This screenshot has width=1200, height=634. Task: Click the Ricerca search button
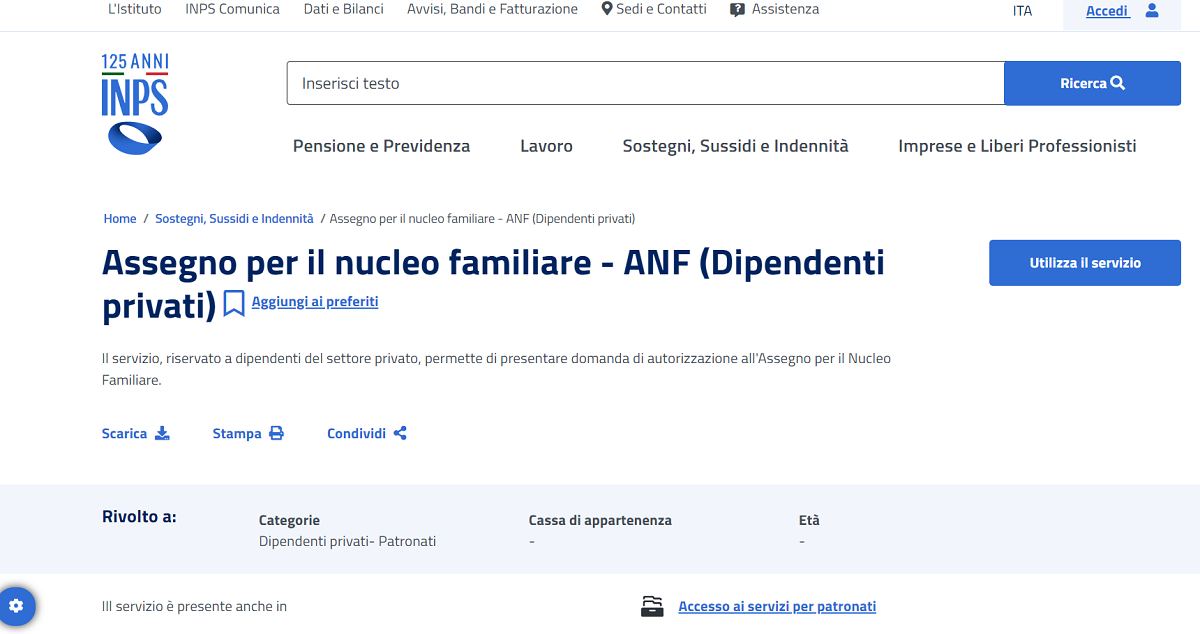1092,83
